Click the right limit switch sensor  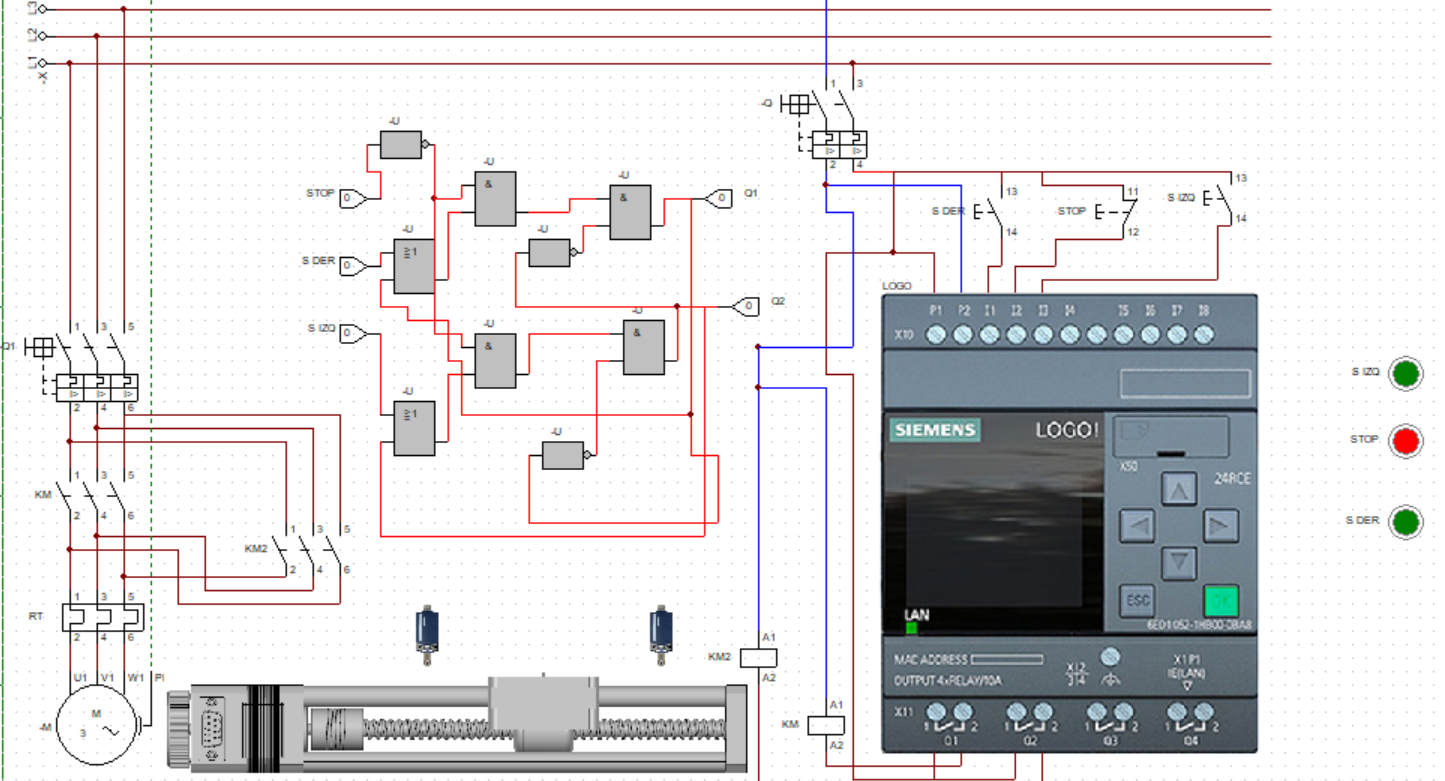coord(659,632)
